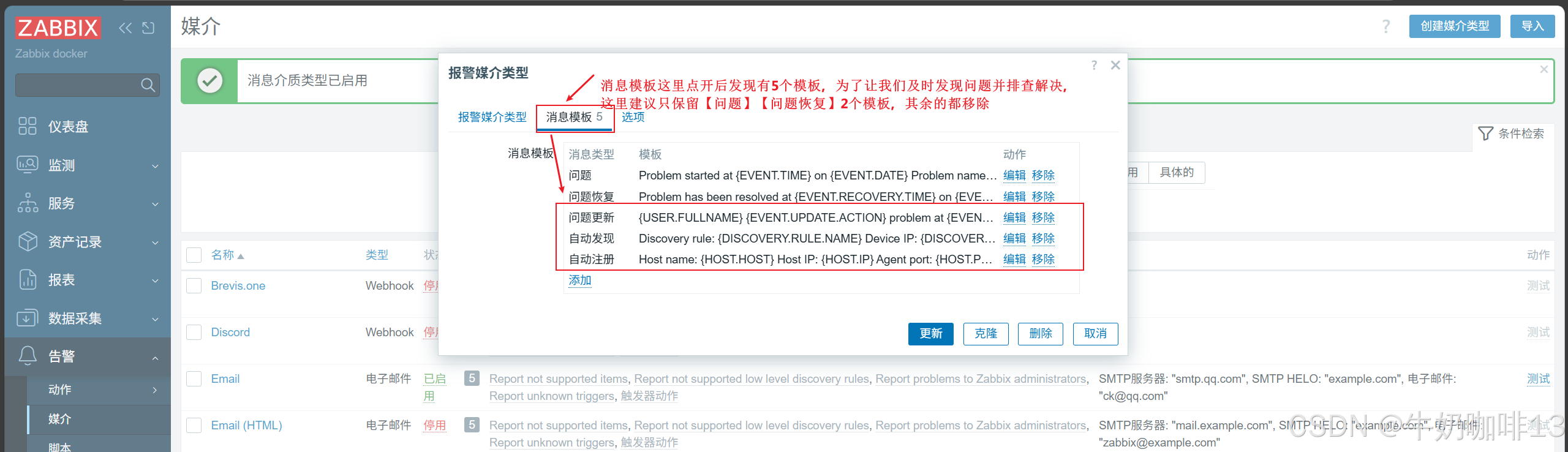1568x452 pixels.
Task: Click help icon in 报警媒介类型 dialog
Action: tap(1094, 65)
